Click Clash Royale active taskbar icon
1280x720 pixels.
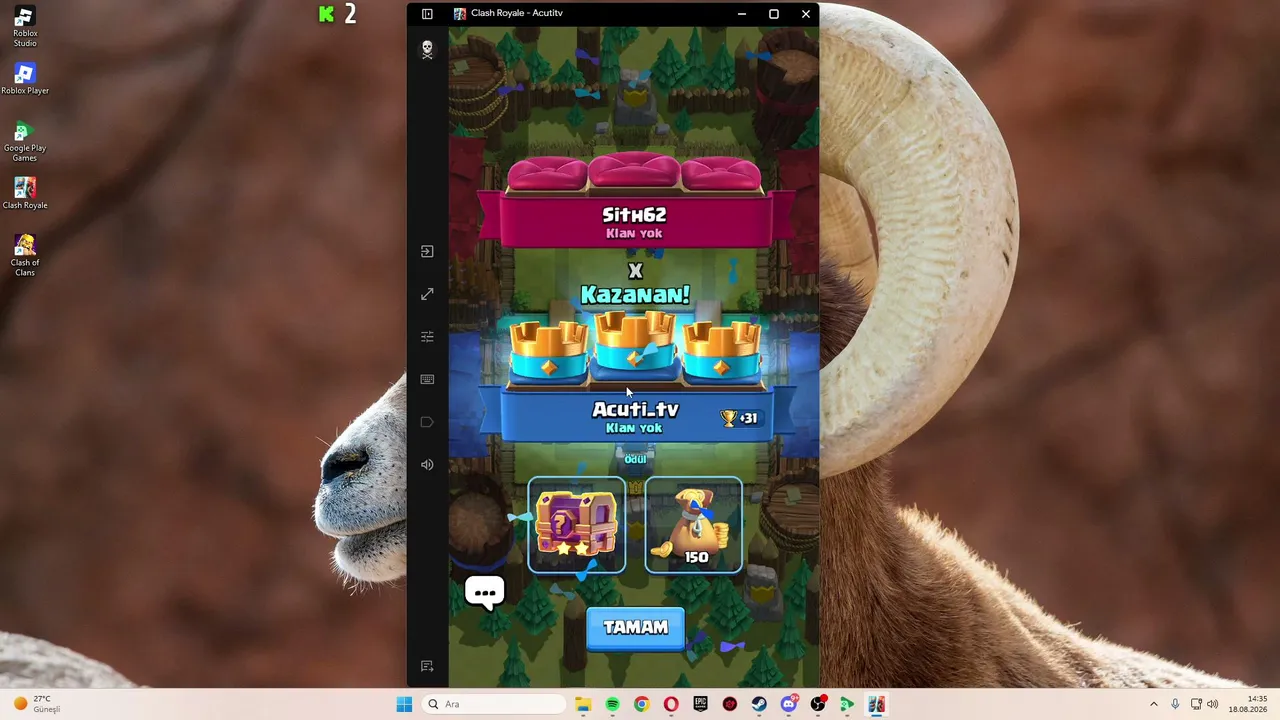click(876, 704)
